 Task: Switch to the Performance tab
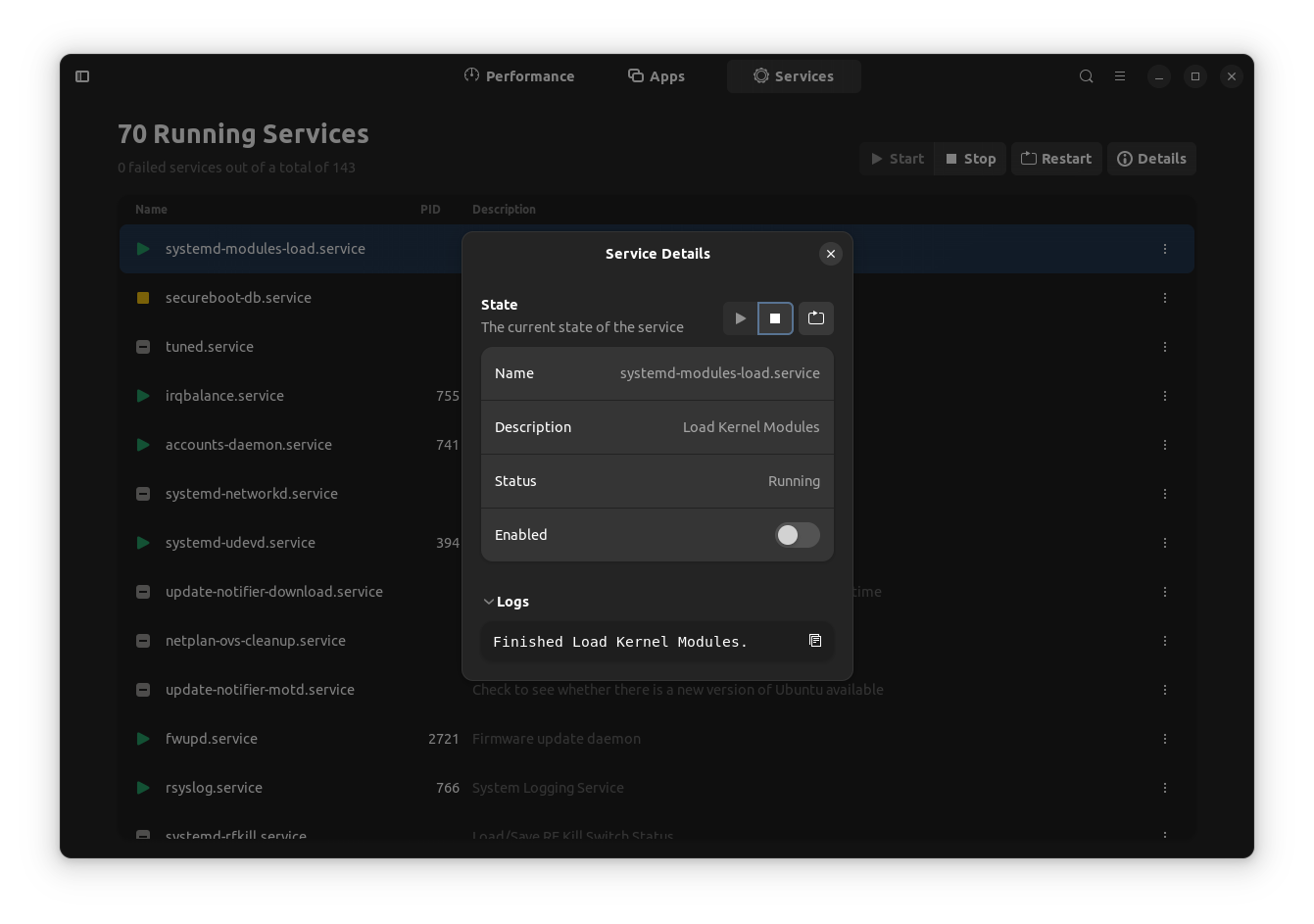pyautogui.click(x=519, y=75)
